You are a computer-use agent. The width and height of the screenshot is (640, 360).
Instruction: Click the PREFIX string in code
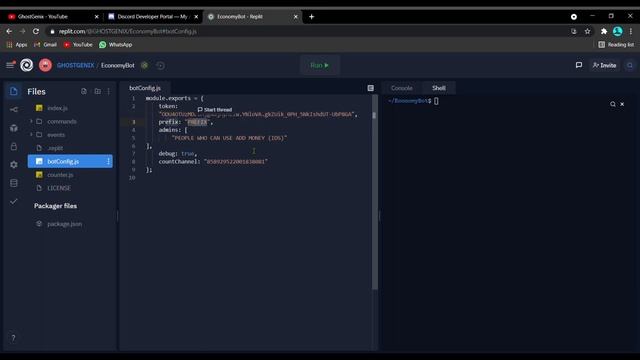tap(198, 122)
